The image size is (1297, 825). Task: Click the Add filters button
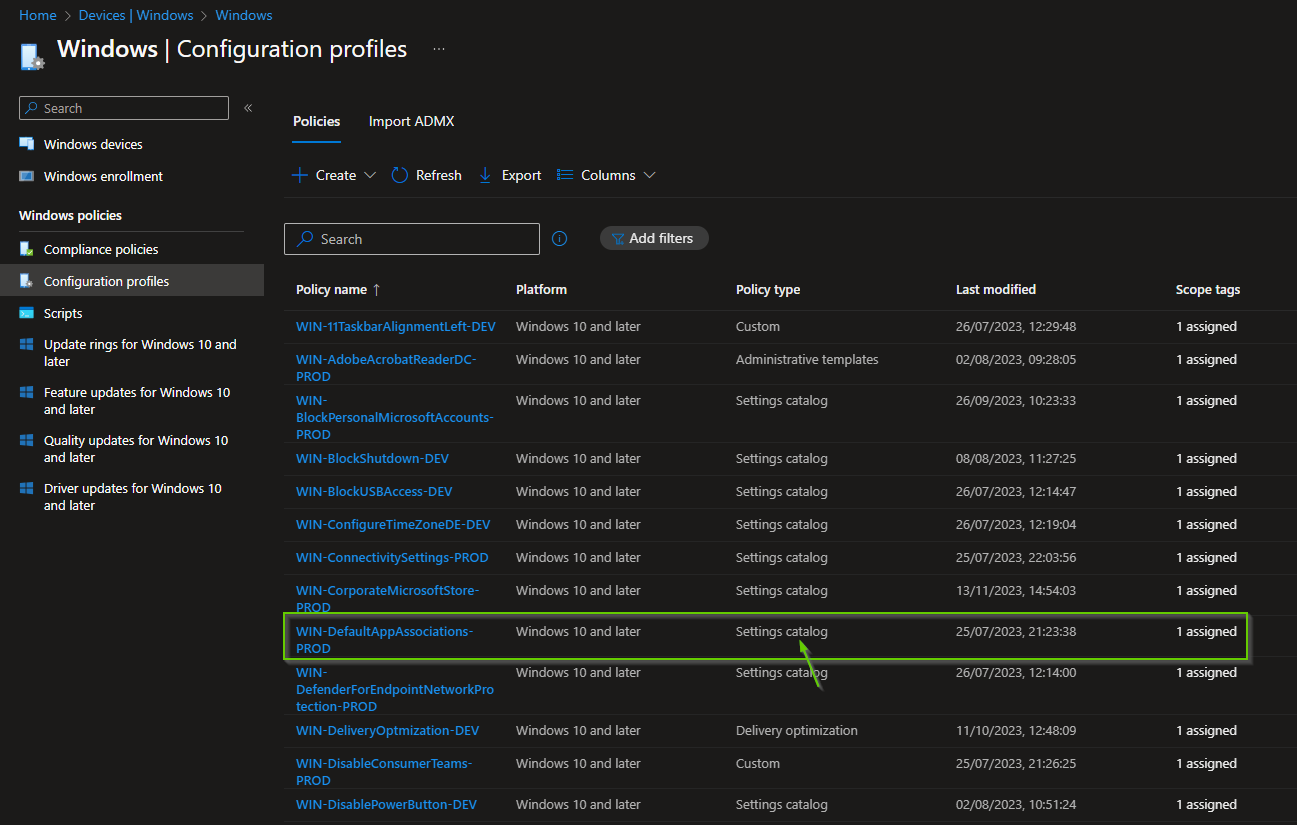tap(654, 238)
